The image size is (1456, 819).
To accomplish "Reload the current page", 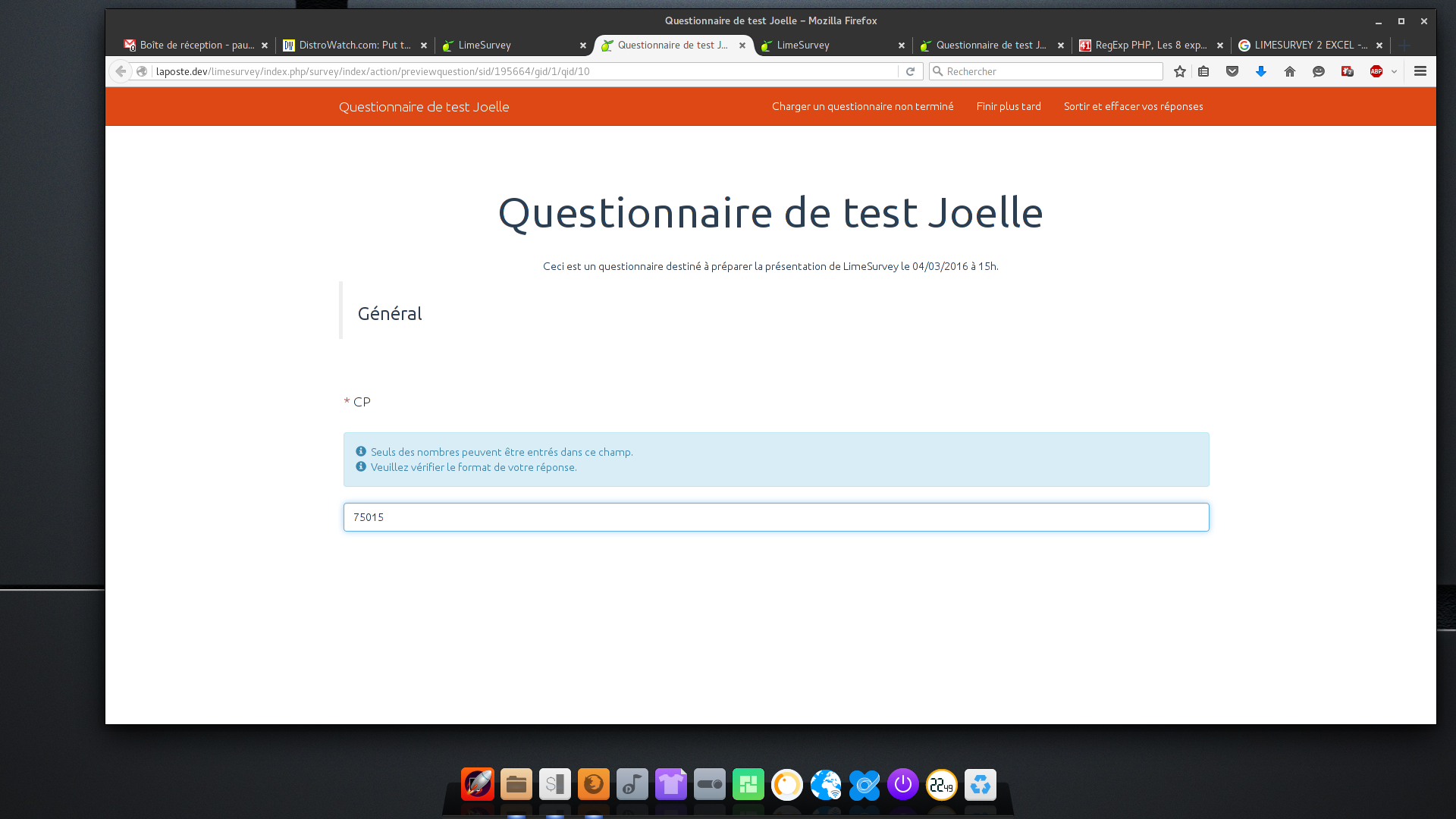I will pyautogui.click(x=910, y=71).
